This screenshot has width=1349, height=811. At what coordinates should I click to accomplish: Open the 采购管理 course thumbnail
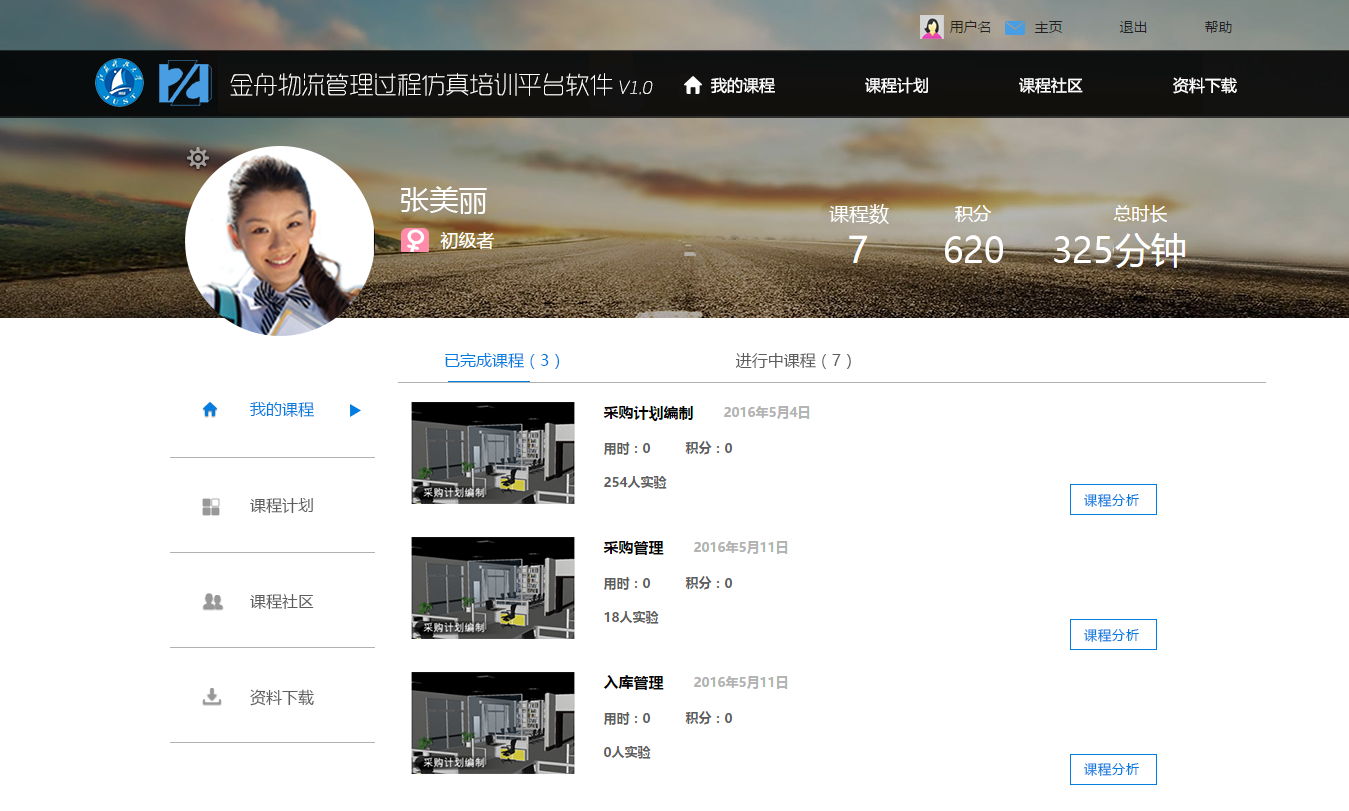[493, 588]
